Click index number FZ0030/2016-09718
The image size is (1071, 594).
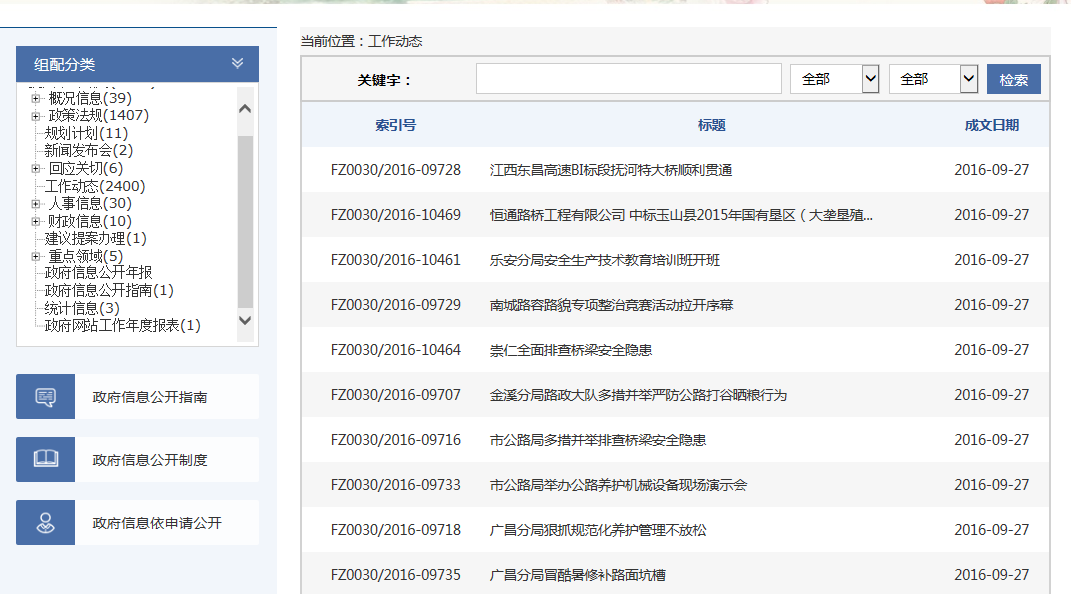click(x=395, y=531)
